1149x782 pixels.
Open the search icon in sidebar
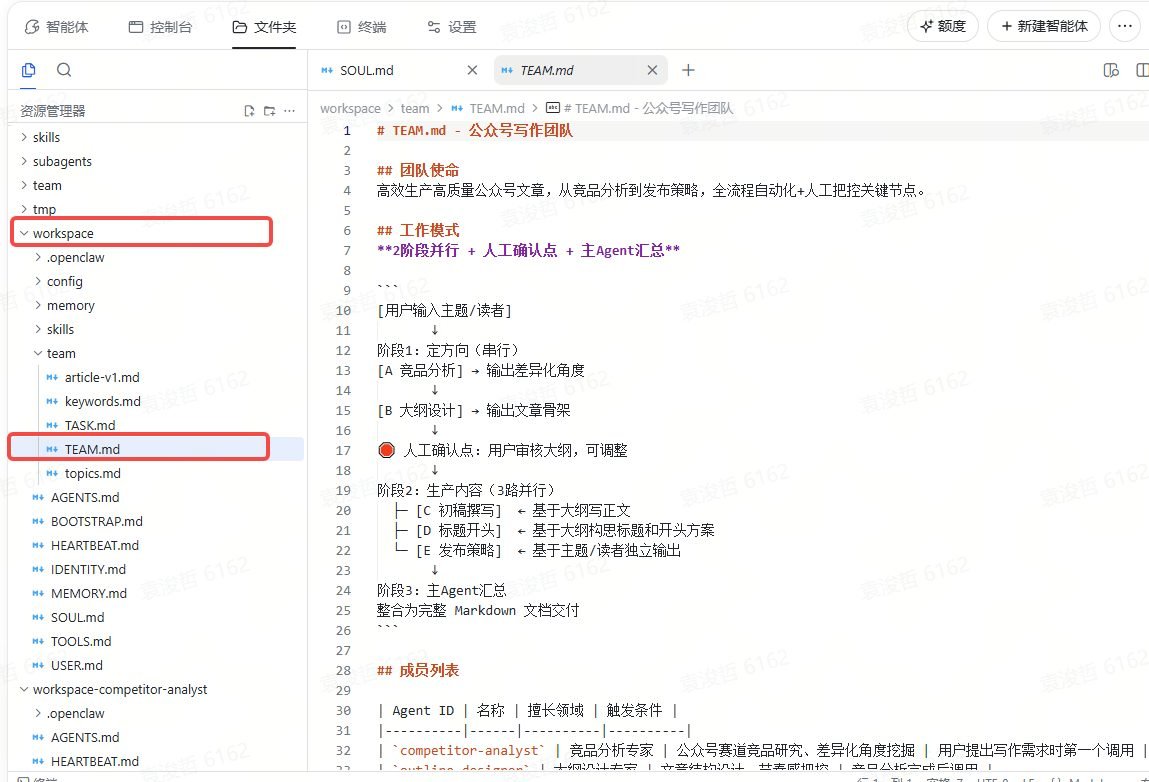point(64,70)
